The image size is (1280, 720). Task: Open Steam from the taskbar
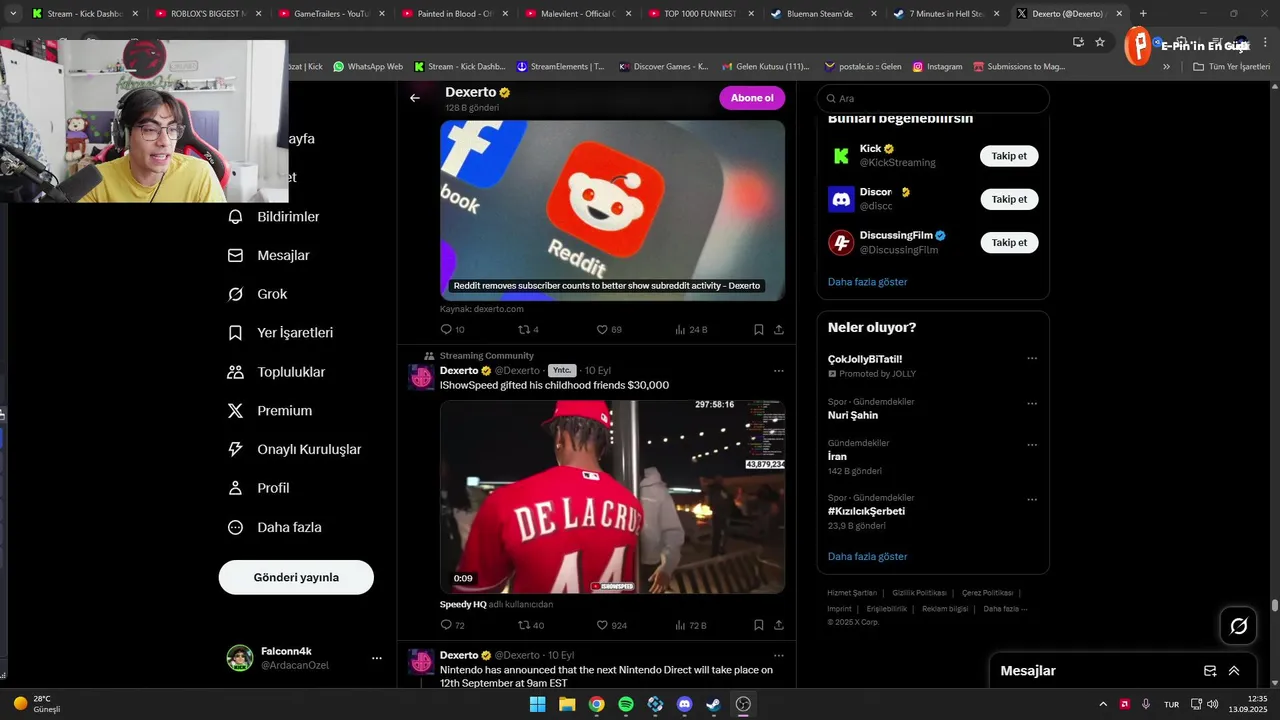pos(713,704)
